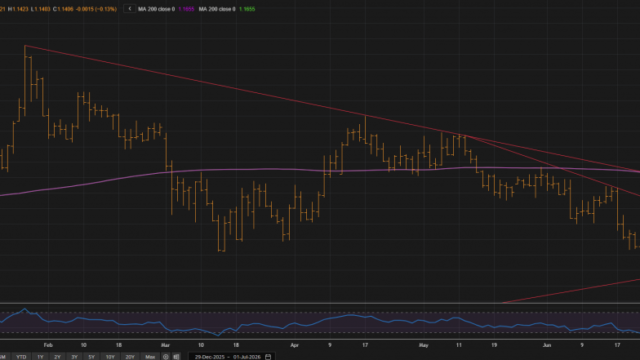The height and width of the screenshot is (360, 640).
Task: Click the Mar label on the time axis
Action: pos(165,345)
